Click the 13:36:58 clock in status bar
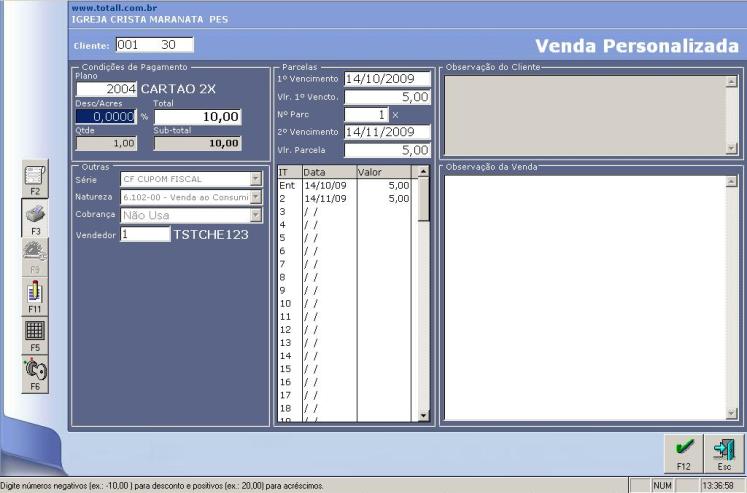 [x=717, y=485]
